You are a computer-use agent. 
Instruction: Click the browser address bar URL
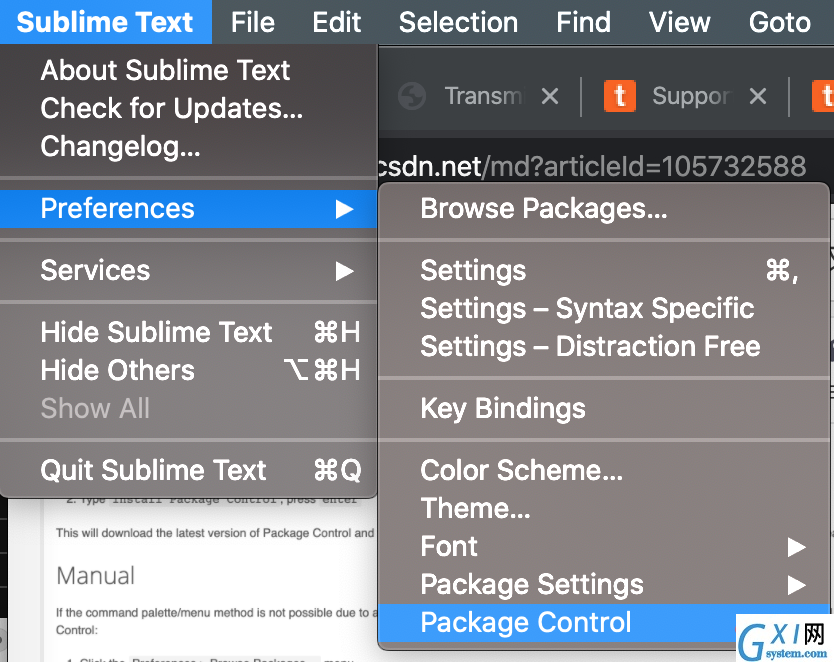(x=592, y=166)
